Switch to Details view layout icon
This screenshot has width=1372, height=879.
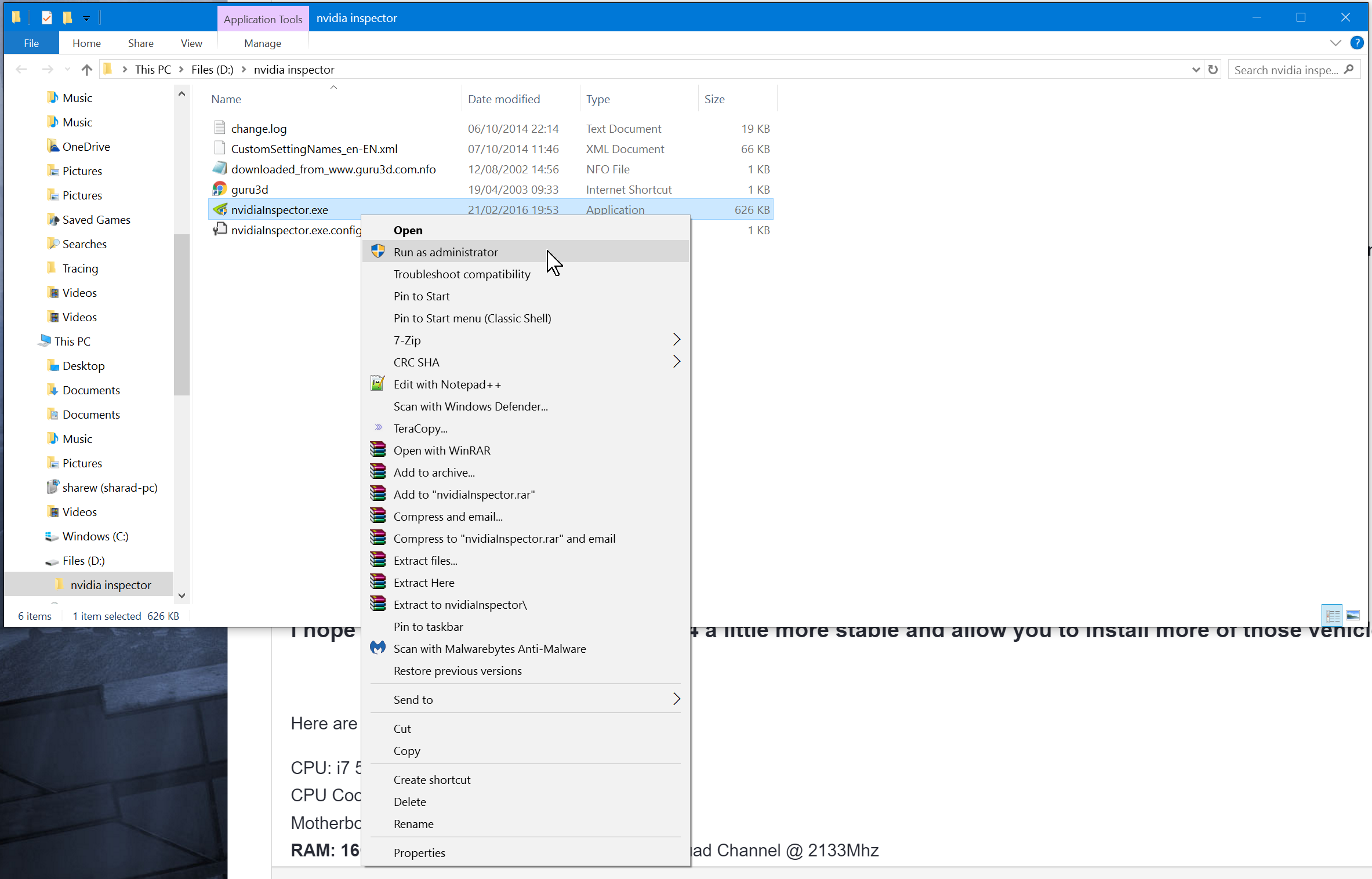(x=1332, y=615)
